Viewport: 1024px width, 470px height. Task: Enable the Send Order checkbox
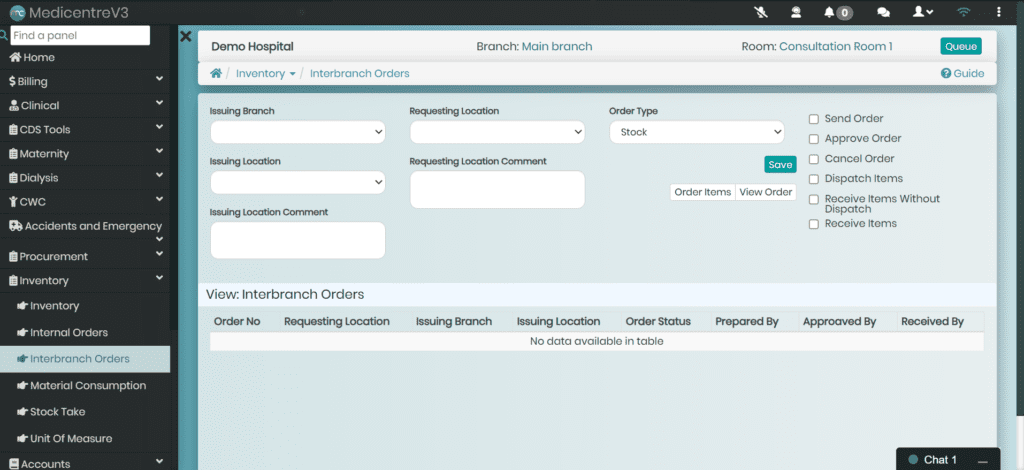(x=814, y=119)
